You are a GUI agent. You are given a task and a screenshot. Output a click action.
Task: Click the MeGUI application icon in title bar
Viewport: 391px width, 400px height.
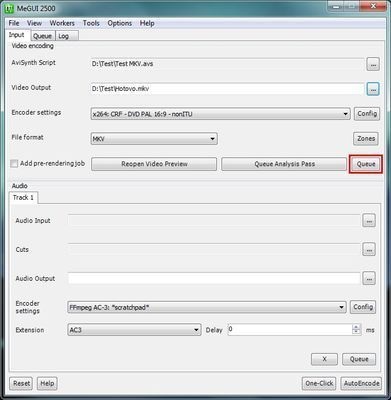pos(9,8)
